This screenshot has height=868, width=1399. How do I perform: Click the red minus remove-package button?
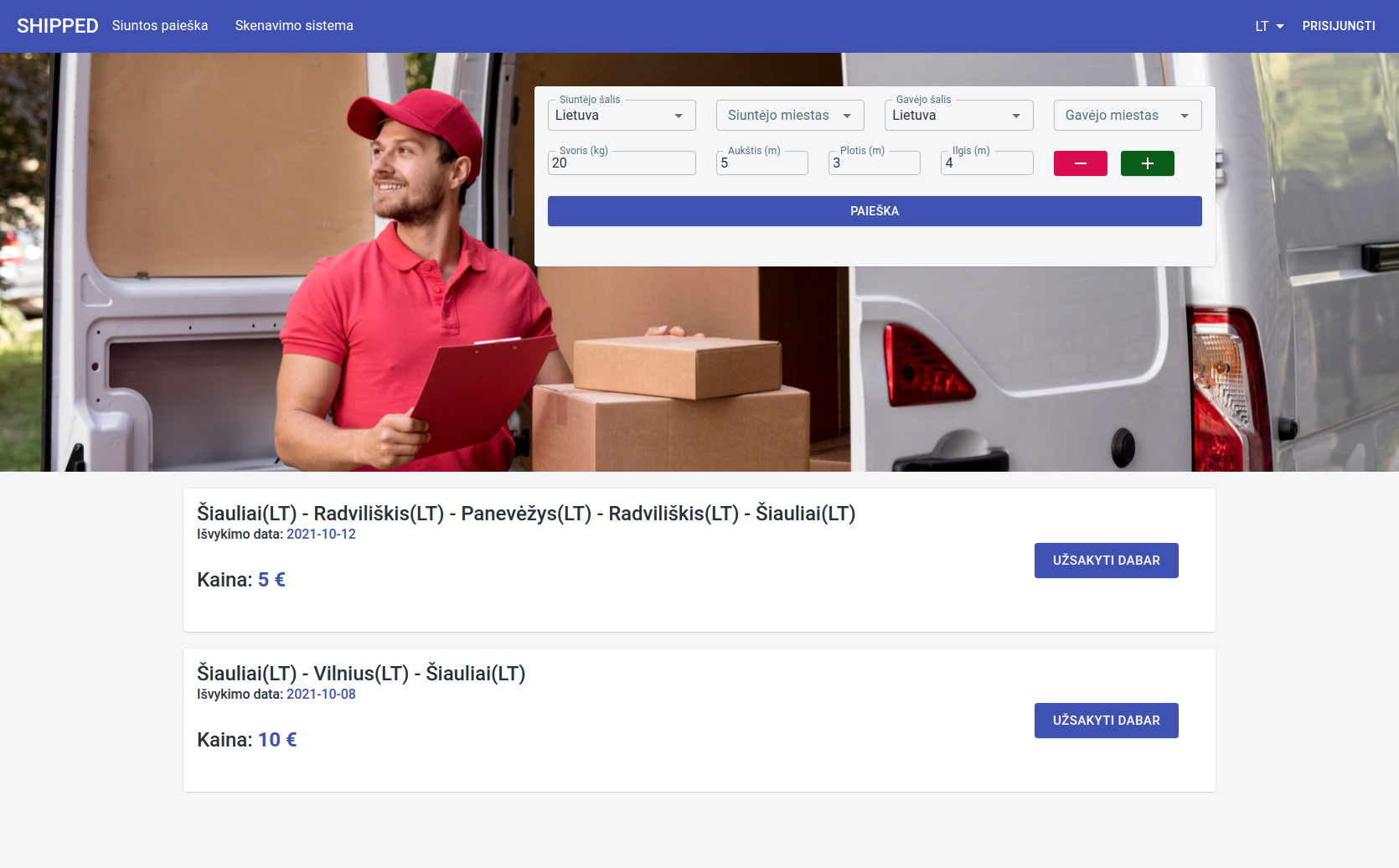pos(1080,163)
